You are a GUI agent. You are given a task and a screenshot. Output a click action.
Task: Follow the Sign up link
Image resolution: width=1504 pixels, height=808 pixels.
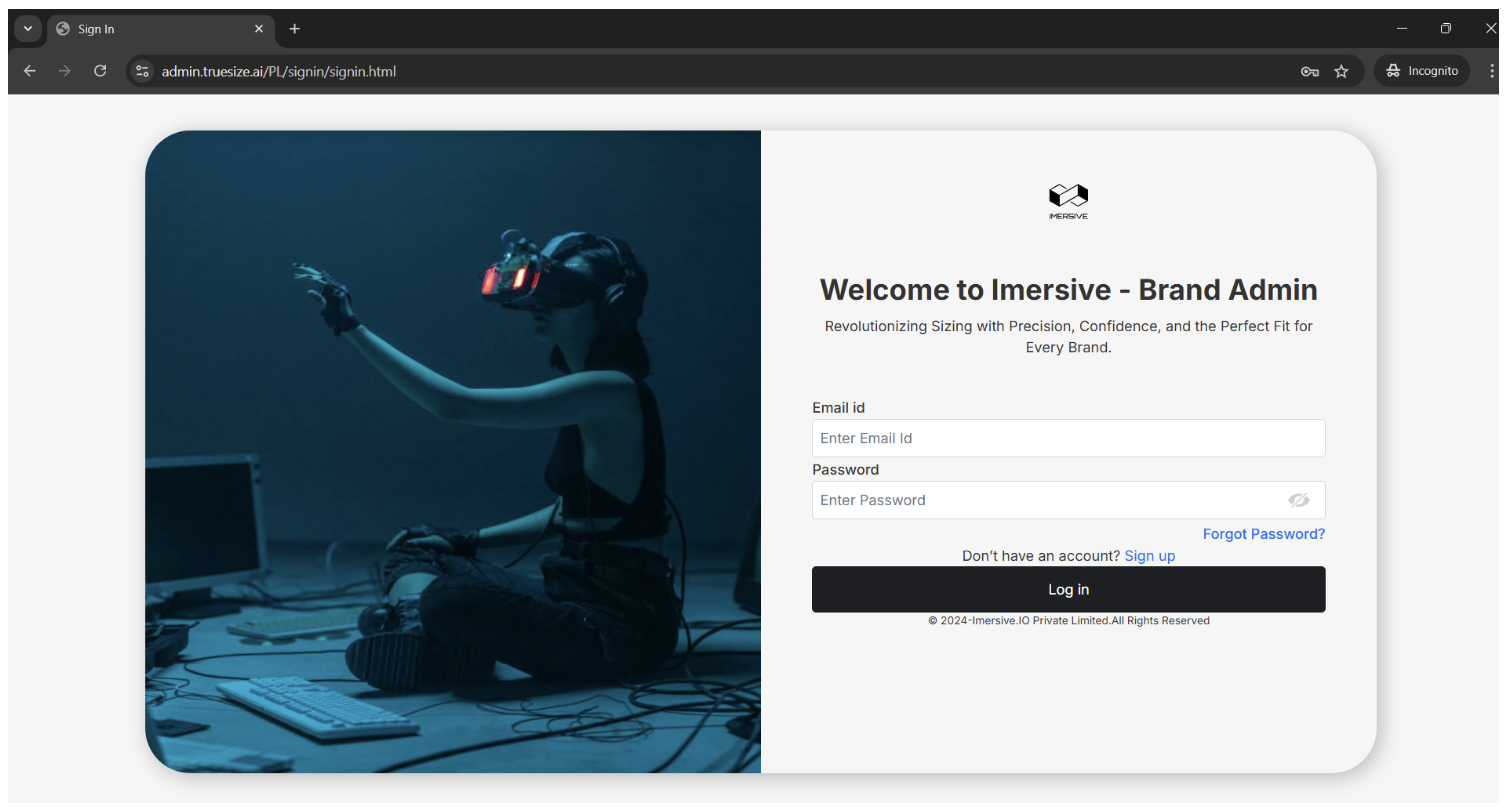1149,556
